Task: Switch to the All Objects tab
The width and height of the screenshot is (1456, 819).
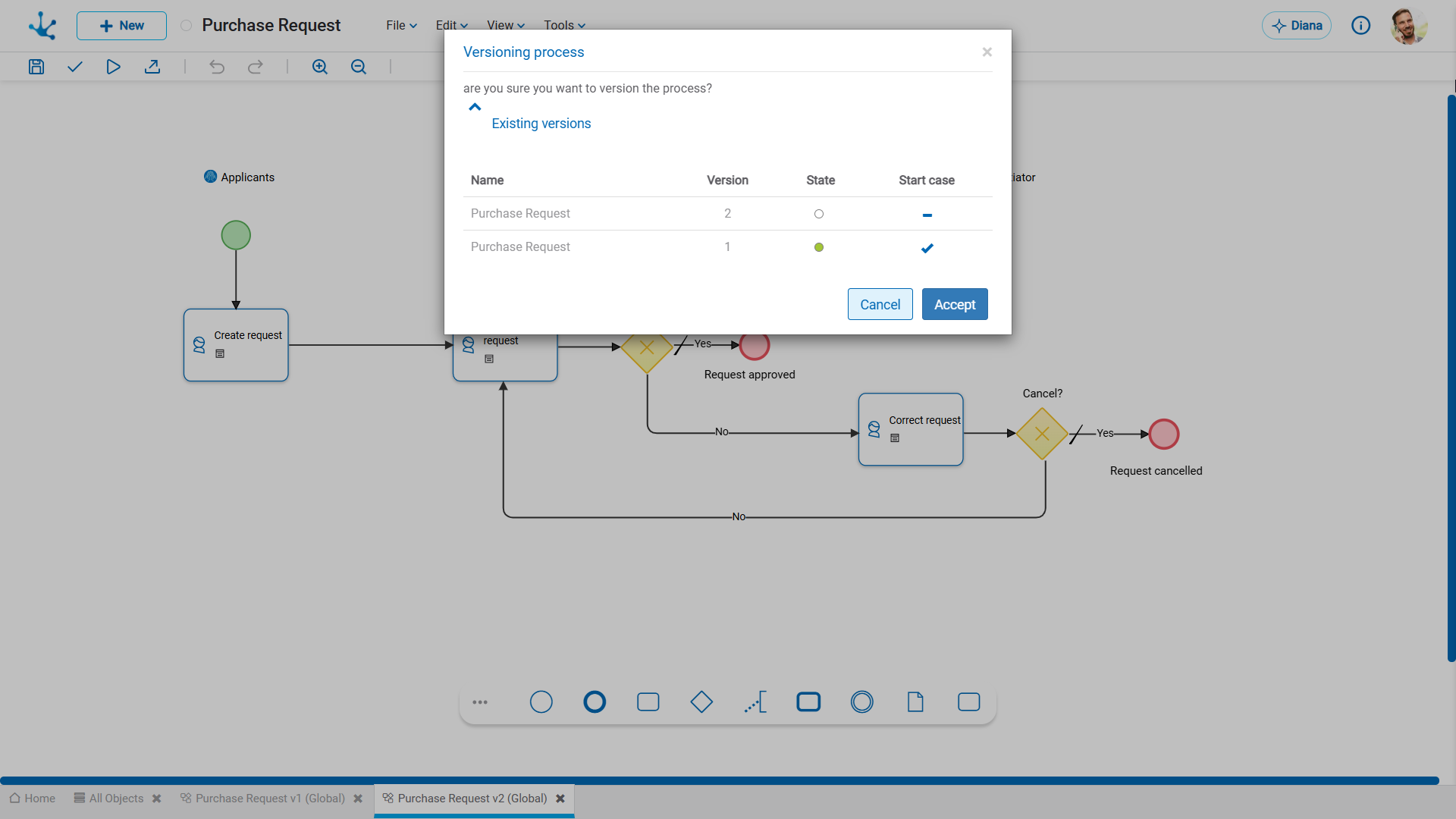Action: 108,799
